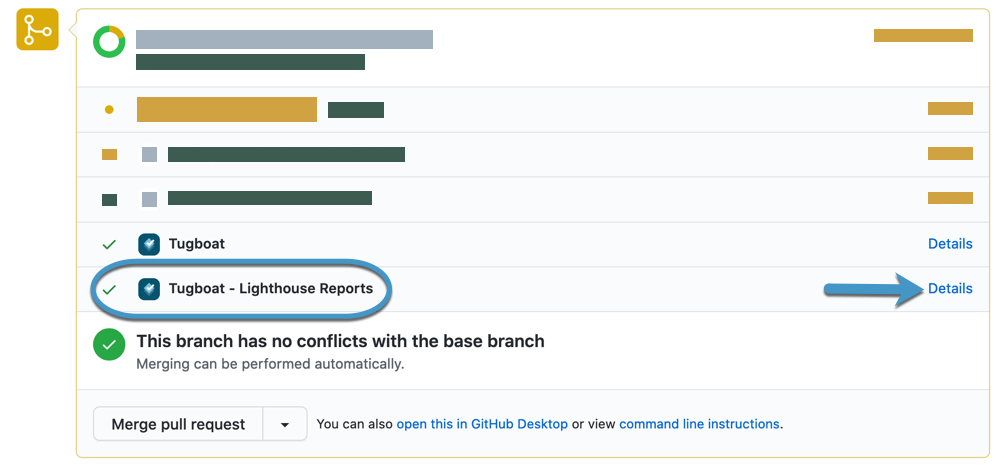Open the command line instructions link

[x=699, y=424]
